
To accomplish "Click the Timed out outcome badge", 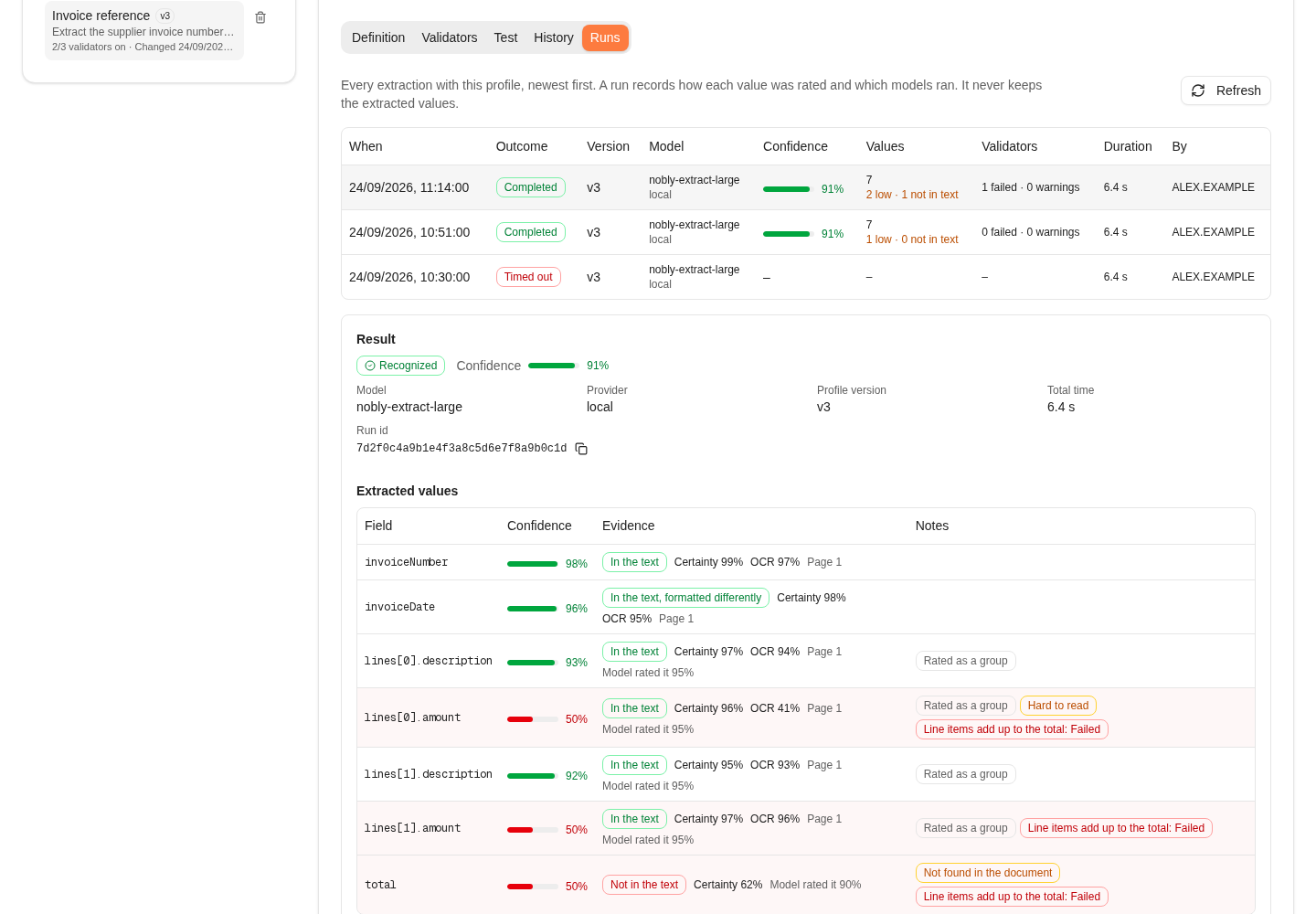I will [528, 277].
